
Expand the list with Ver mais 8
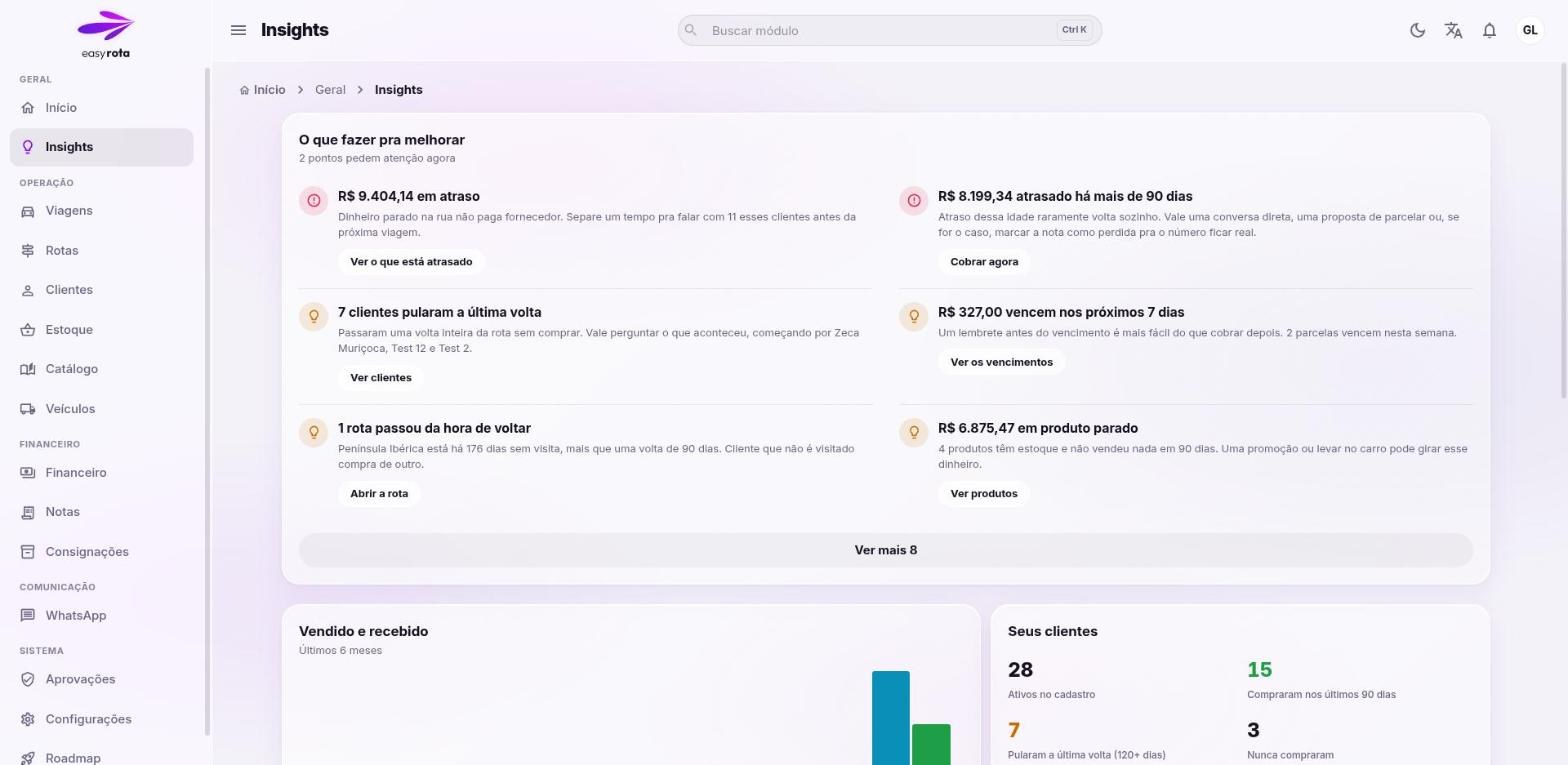[x=886, y=550]
